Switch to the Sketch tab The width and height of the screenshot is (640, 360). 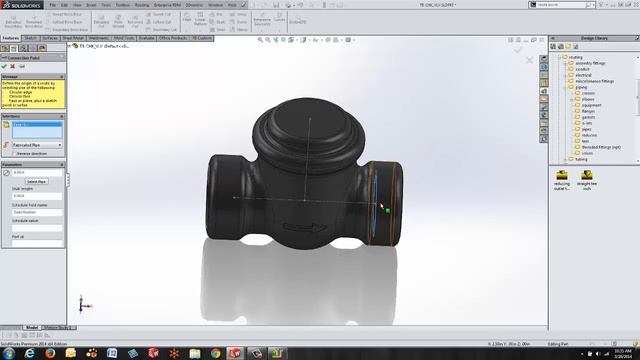pyautogui.click(x=31, y=38)
